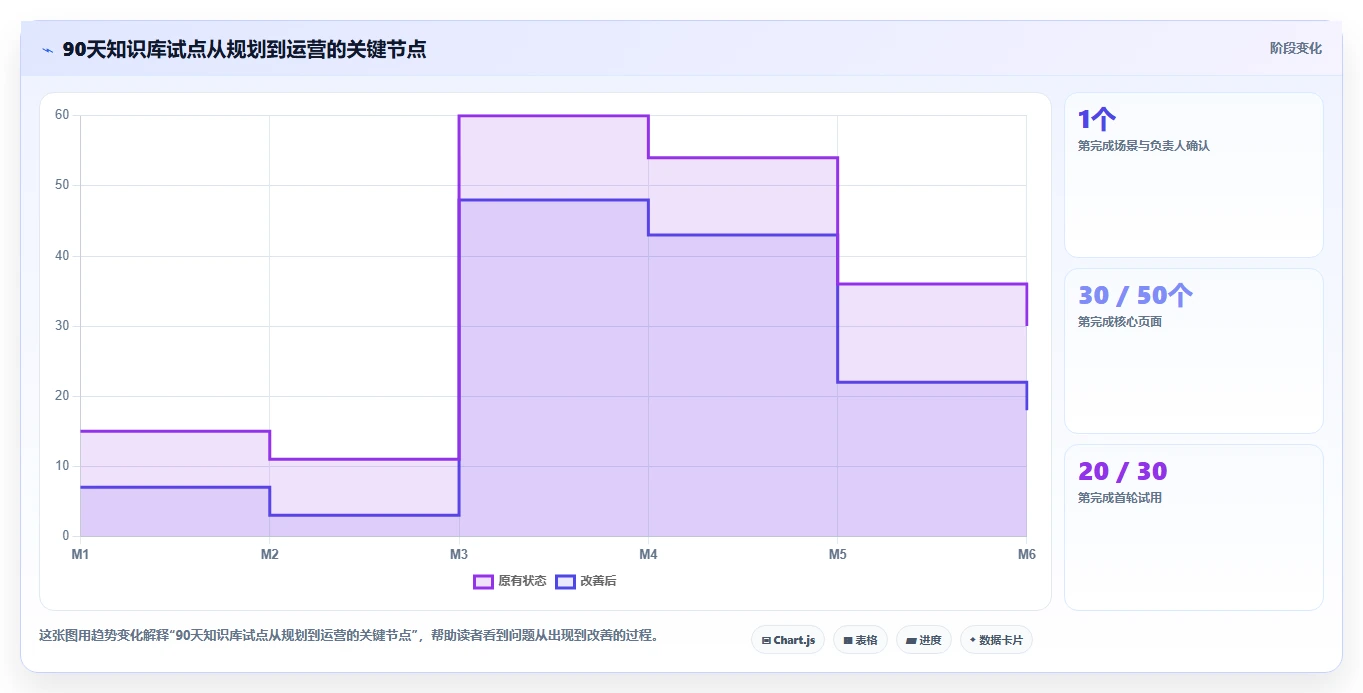
Task: Click the 20 y-axis value
Action: (62, 396)
